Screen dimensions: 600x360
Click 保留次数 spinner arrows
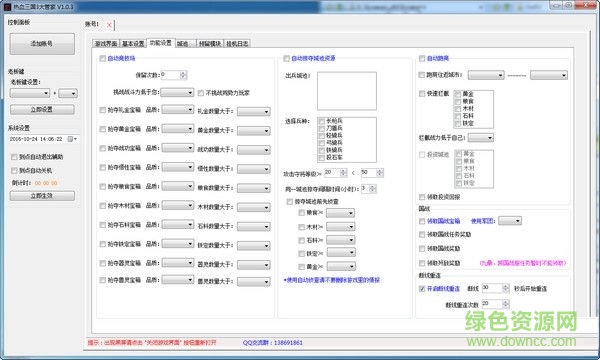(x=183, y=75)
